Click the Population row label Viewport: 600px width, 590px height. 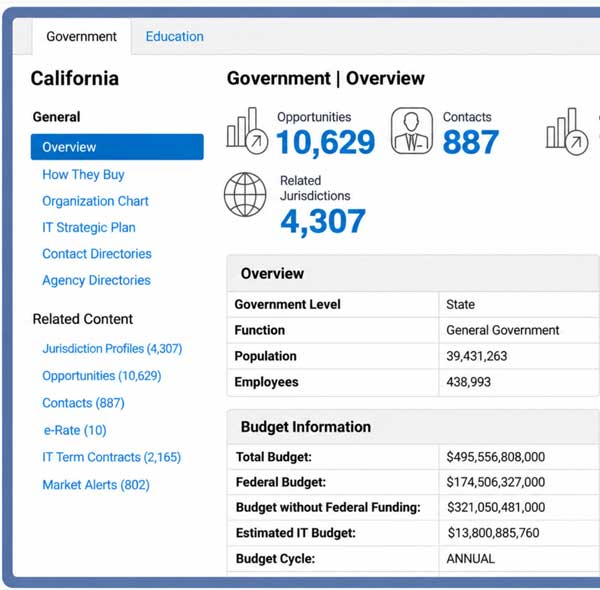[x=265, y=356]
